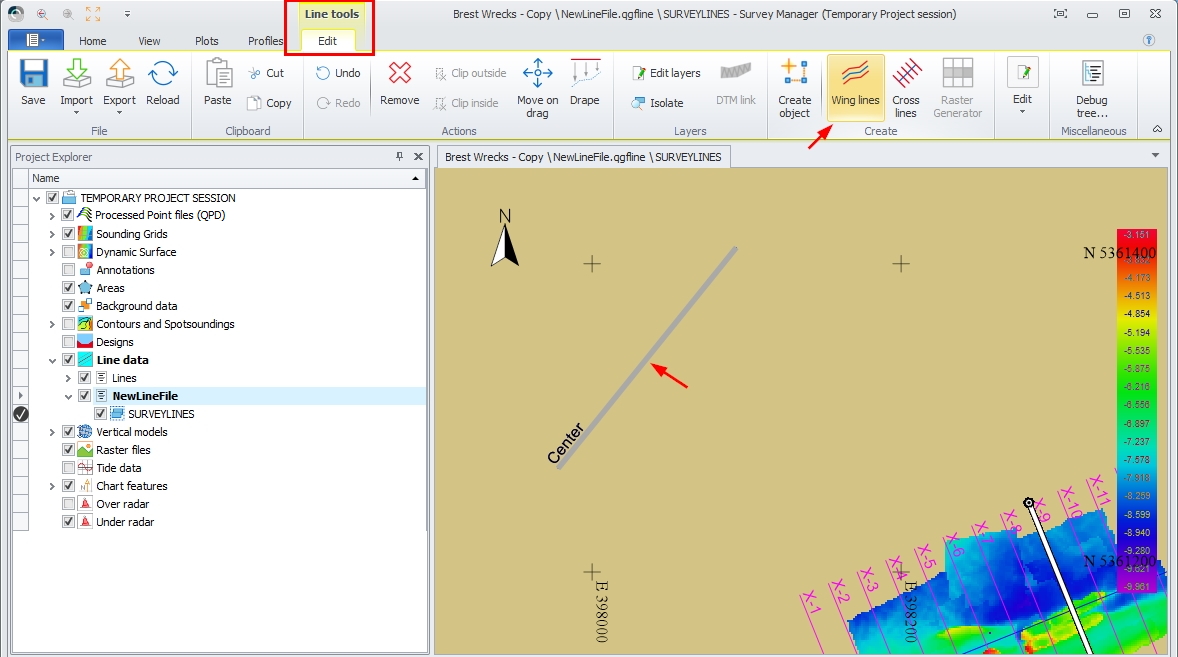Toggle the Tide data checkbox

point(68,468)
